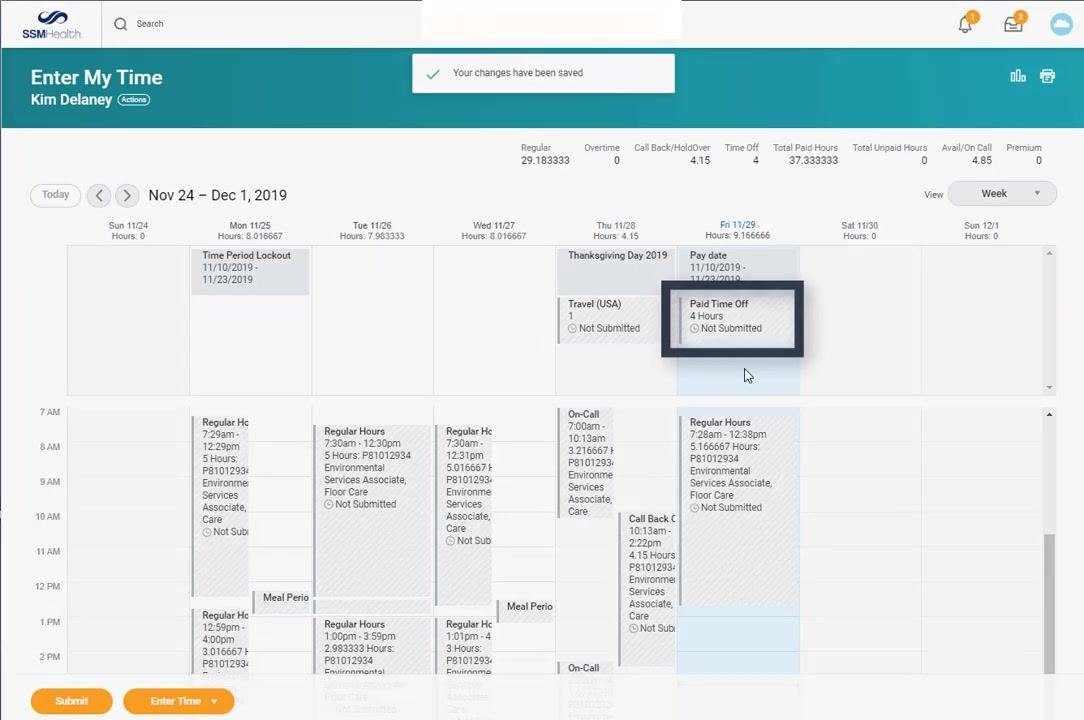The width and height of the screenshot is (1084, 720).
Task: Click the Pay date block on Friday
Action: (x=738, y=266)
